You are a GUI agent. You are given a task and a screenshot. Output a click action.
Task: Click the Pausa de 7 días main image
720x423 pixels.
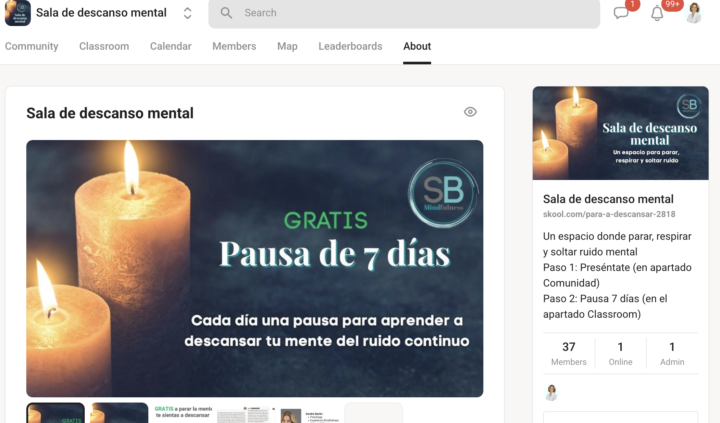coord(254,268)
